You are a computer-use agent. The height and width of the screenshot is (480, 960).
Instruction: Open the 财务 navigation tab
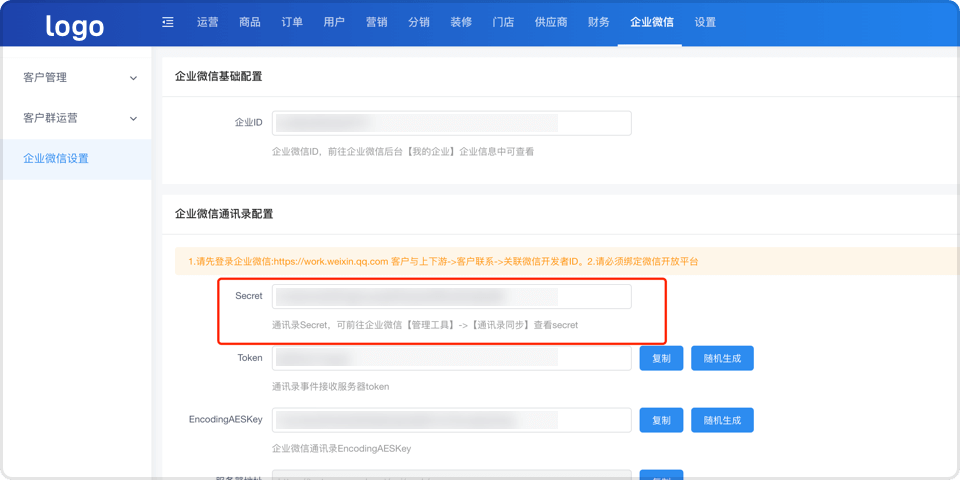click(x=599, y=22)
